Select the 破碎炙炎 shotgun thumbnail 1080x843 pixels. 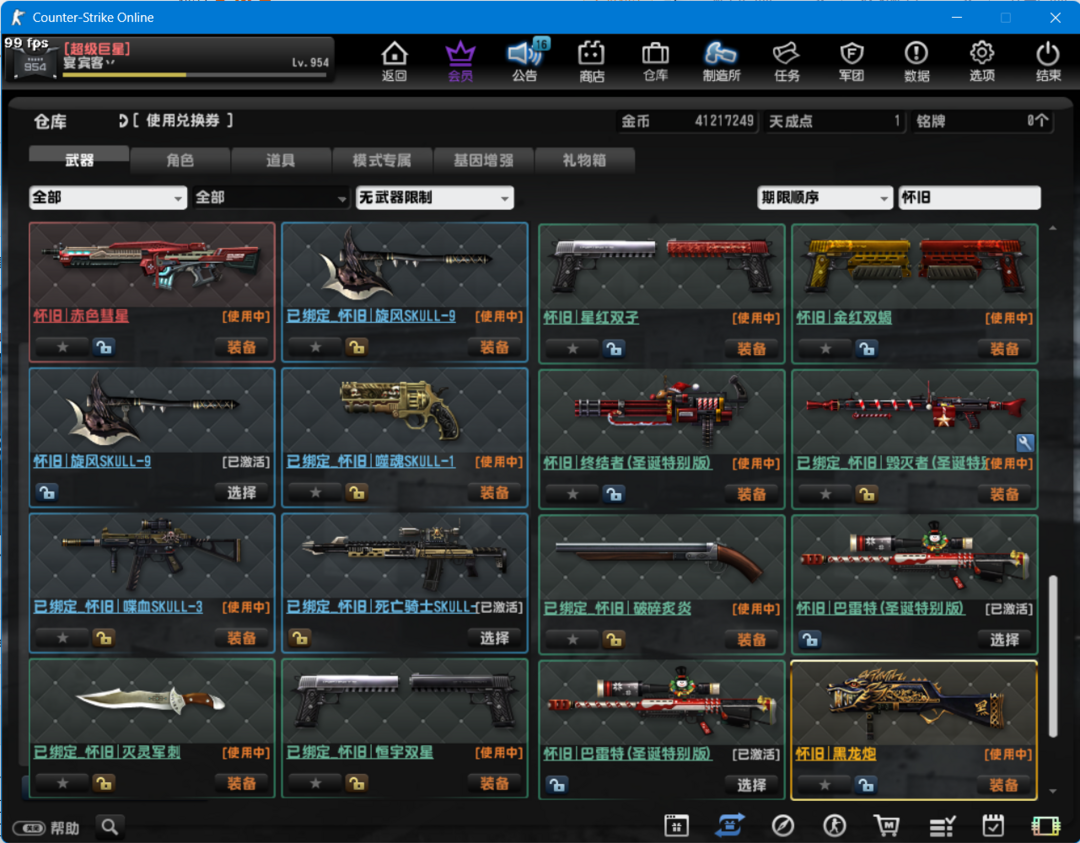pos(661,558)
